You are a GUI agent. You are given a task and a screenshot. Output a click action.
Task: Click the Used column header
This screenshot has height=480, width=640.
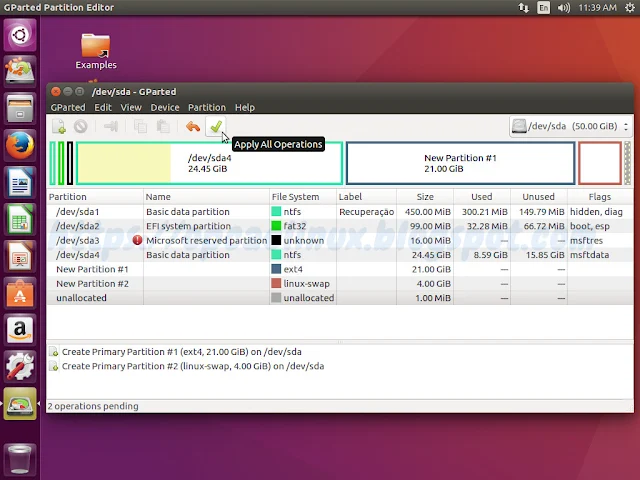pos(482,197)
